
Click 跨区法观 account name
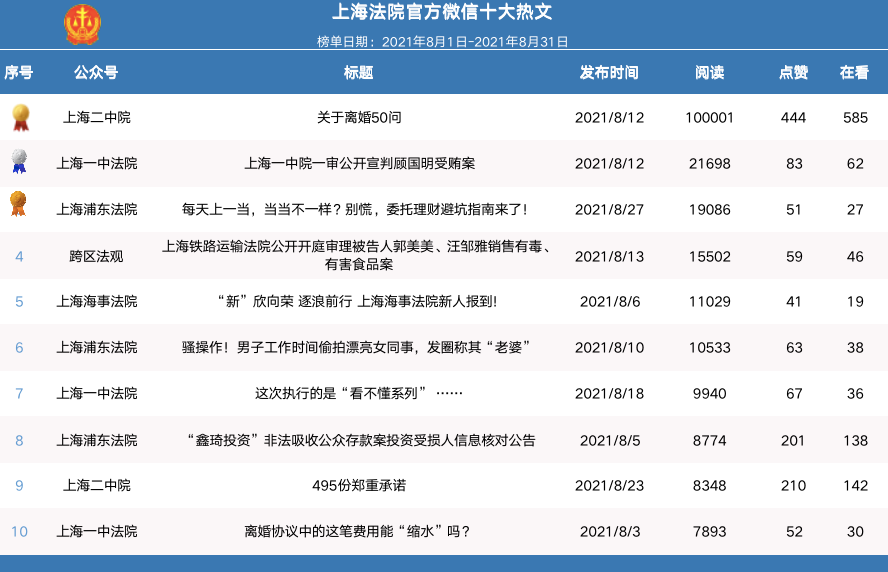(x=96, y=257)
